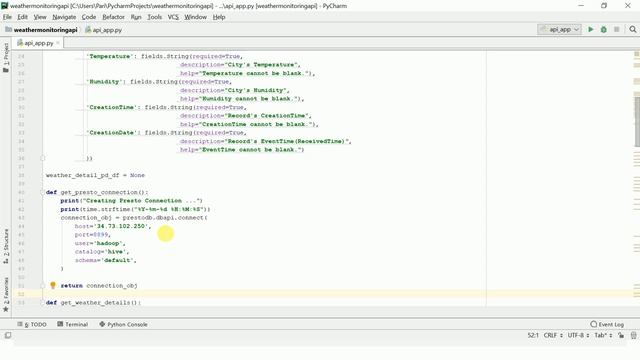Screen dimensions: 640x360
Task: Open Search Everywhere magnifier icon
Action: 633,29
